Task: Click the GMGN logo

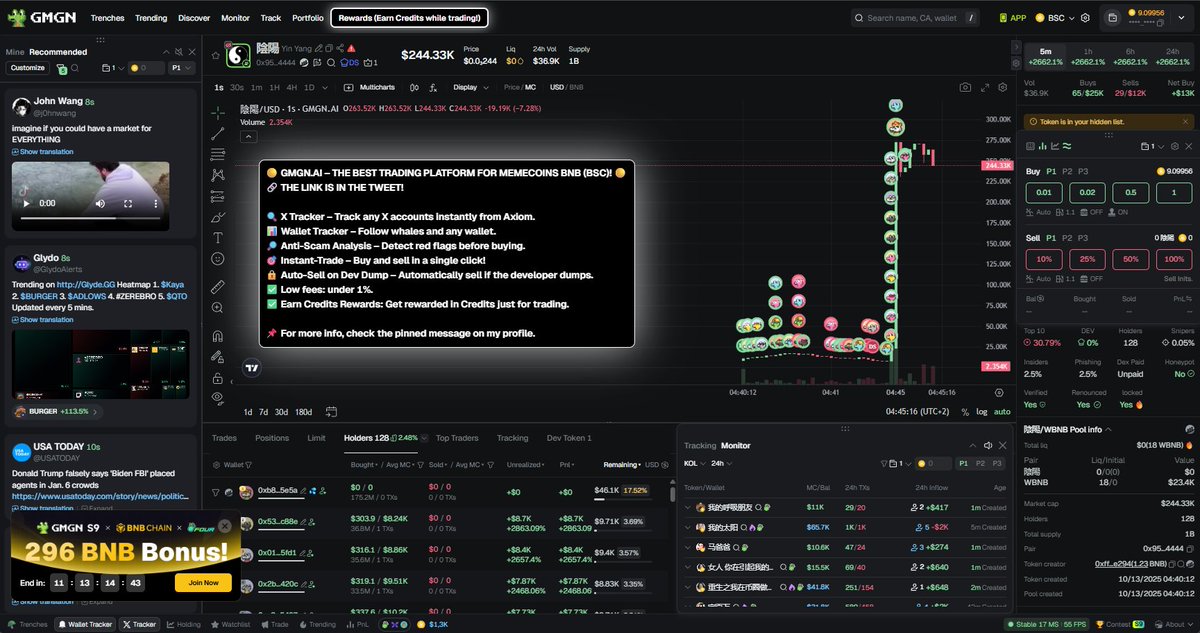Action: (x=43, y=17)
